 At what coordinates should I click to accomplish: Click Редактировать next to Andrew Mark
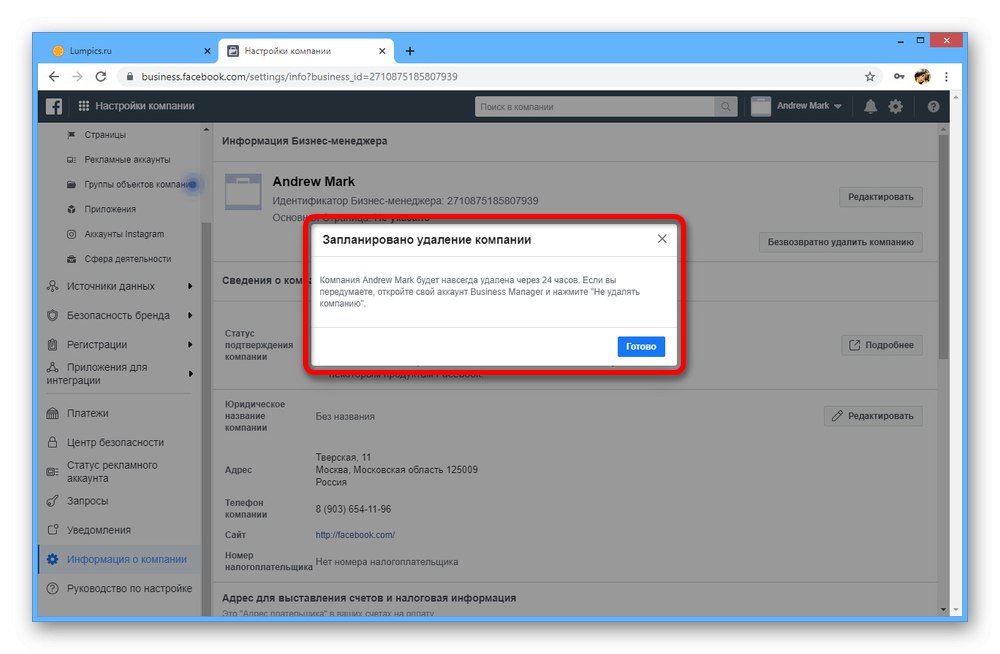[881, 197]
